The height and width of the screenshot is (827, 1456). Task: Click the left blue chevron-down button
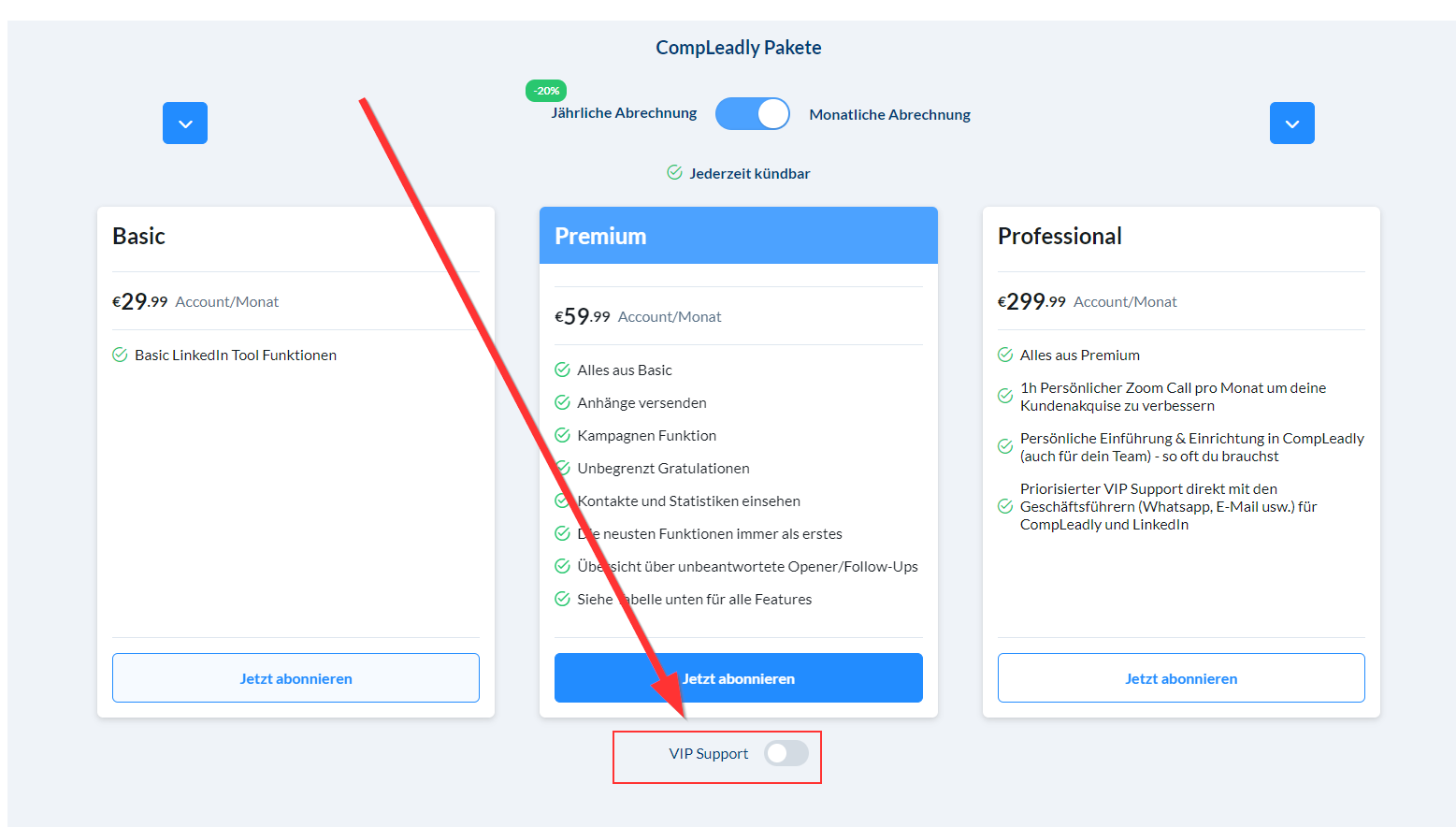coord(185,123)
